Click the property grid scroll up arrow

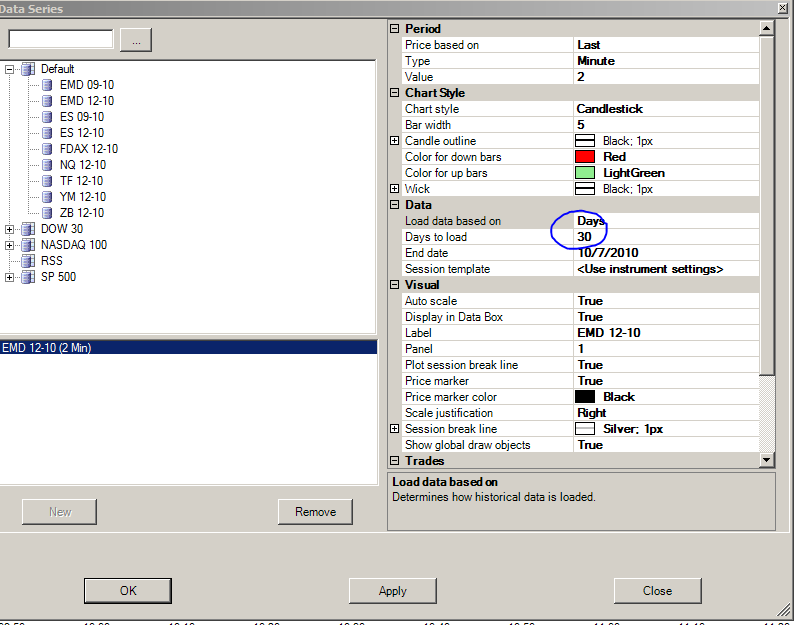point(767,28)
